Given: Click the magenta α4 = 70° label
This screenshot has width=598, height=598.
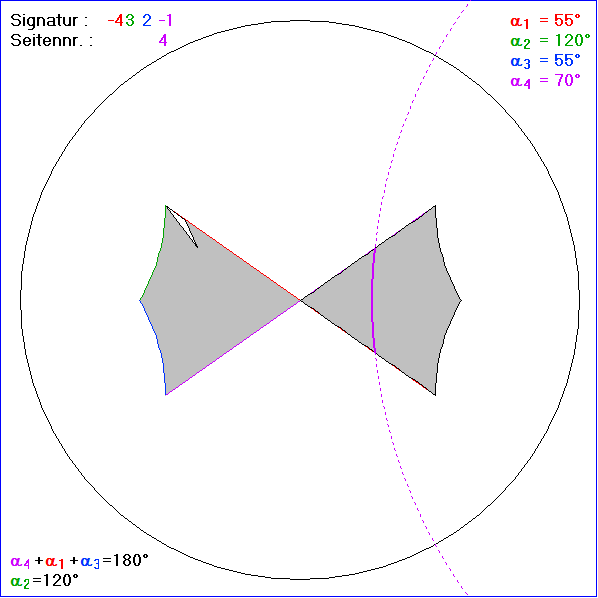Looking at the screenshot, I should (545, 81).
